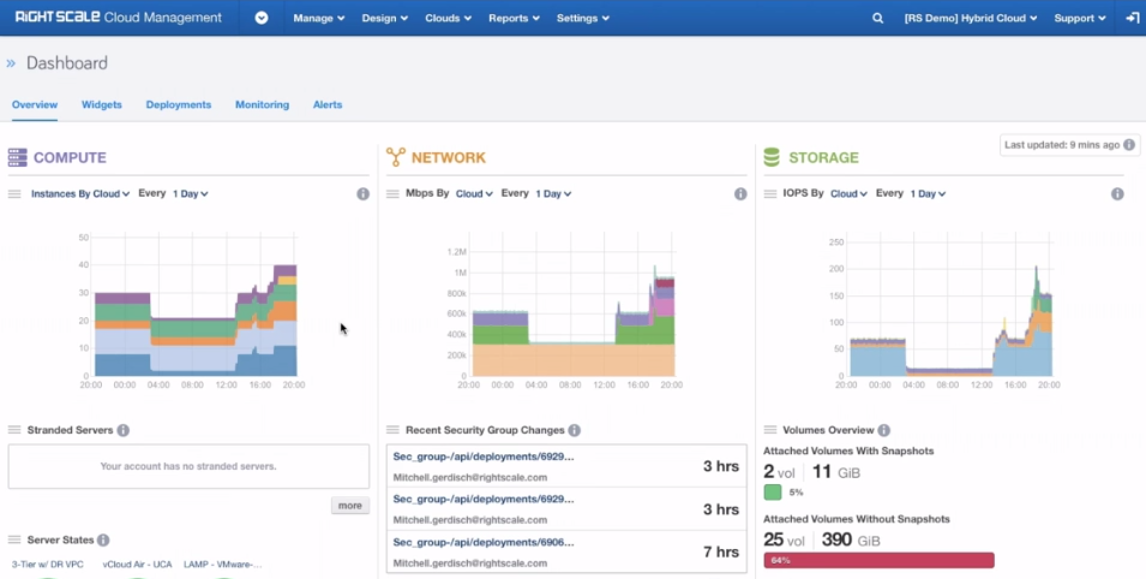Click the more button under Stranded Servers

pos(350,506)
